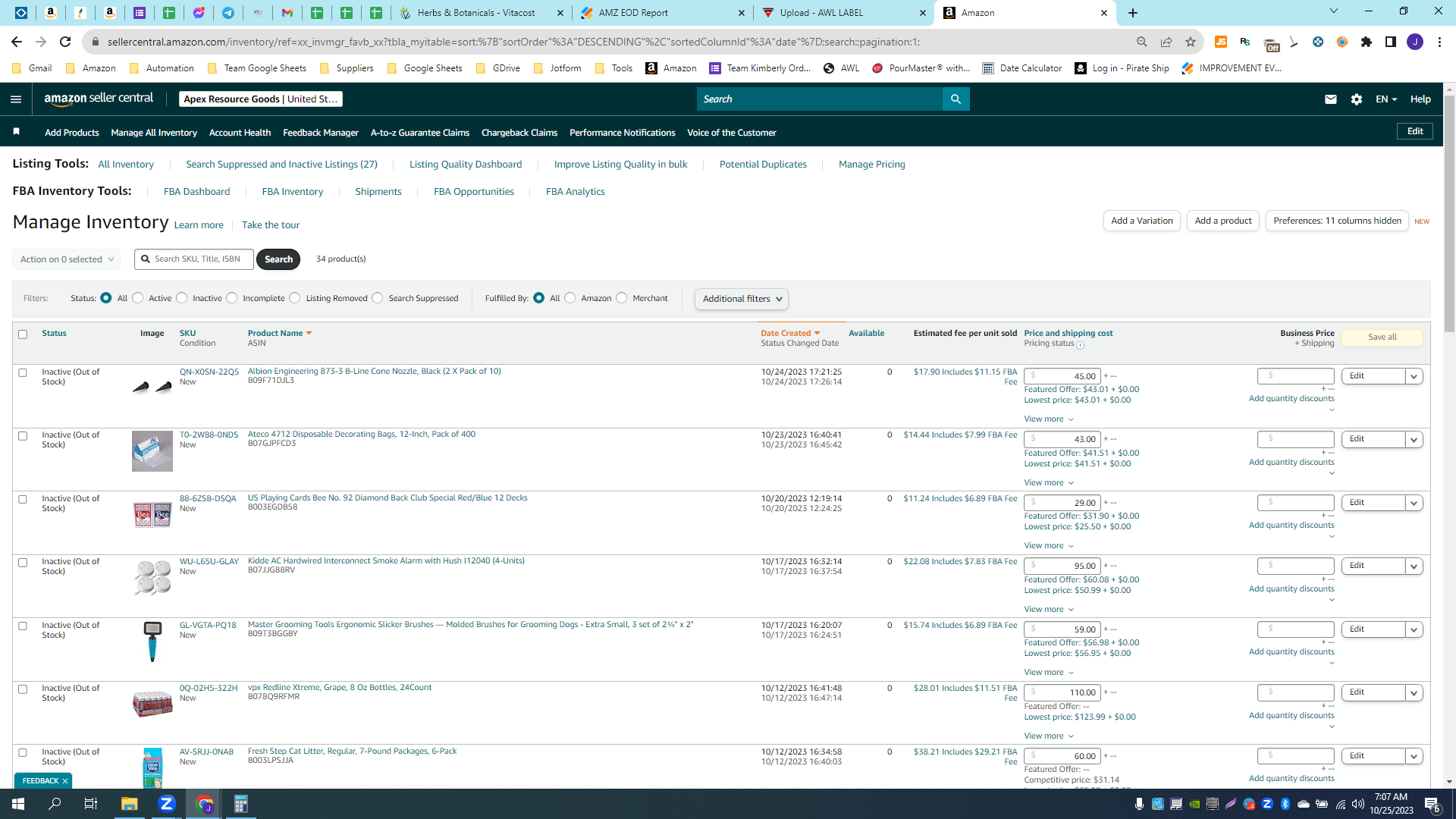Sort by the Date Created column
Image resolution: width=1456 pixels, height=819 pixels.
click(790, 334)
